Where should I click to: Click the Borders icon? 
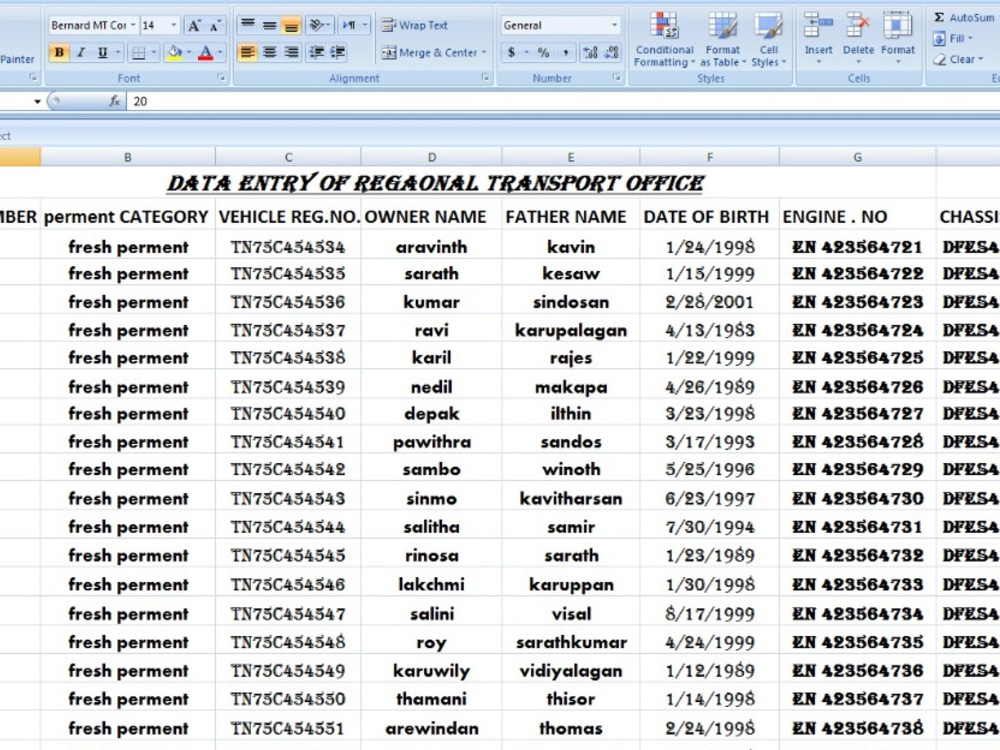click(138, 52)
